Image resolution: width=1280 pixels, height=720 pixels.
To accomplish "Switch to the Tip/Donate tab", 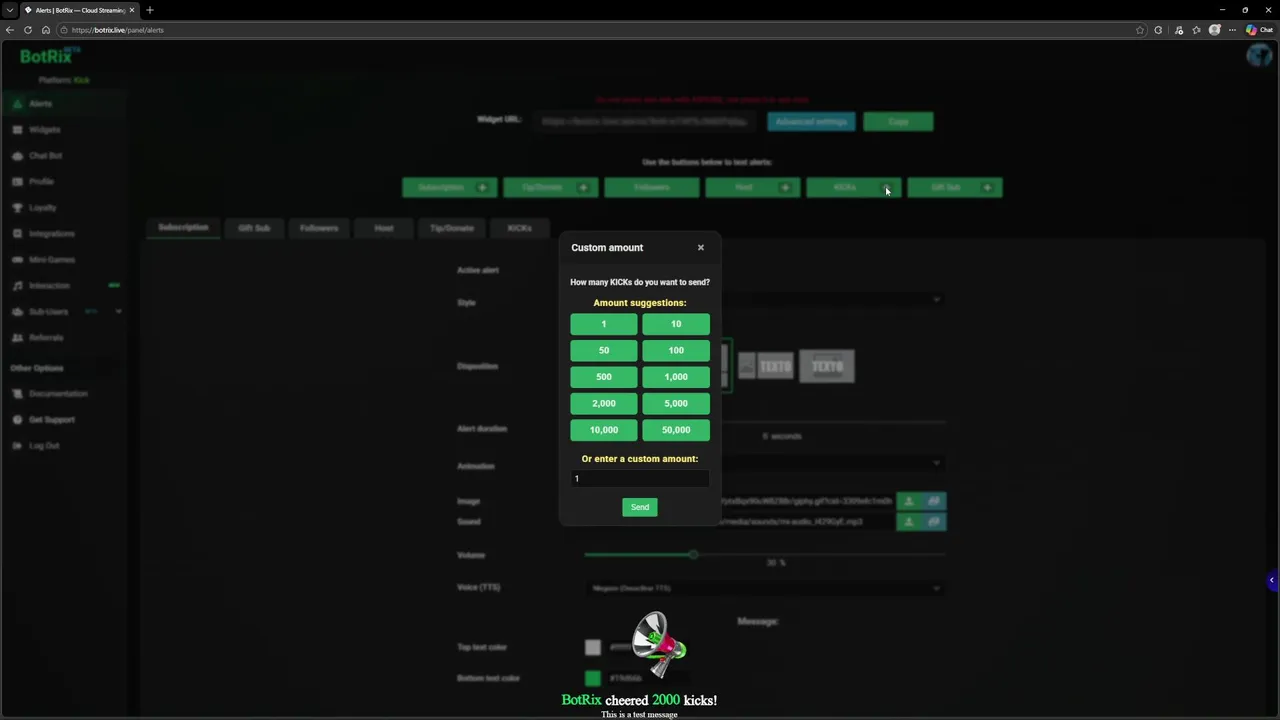I will coord(452,228).
